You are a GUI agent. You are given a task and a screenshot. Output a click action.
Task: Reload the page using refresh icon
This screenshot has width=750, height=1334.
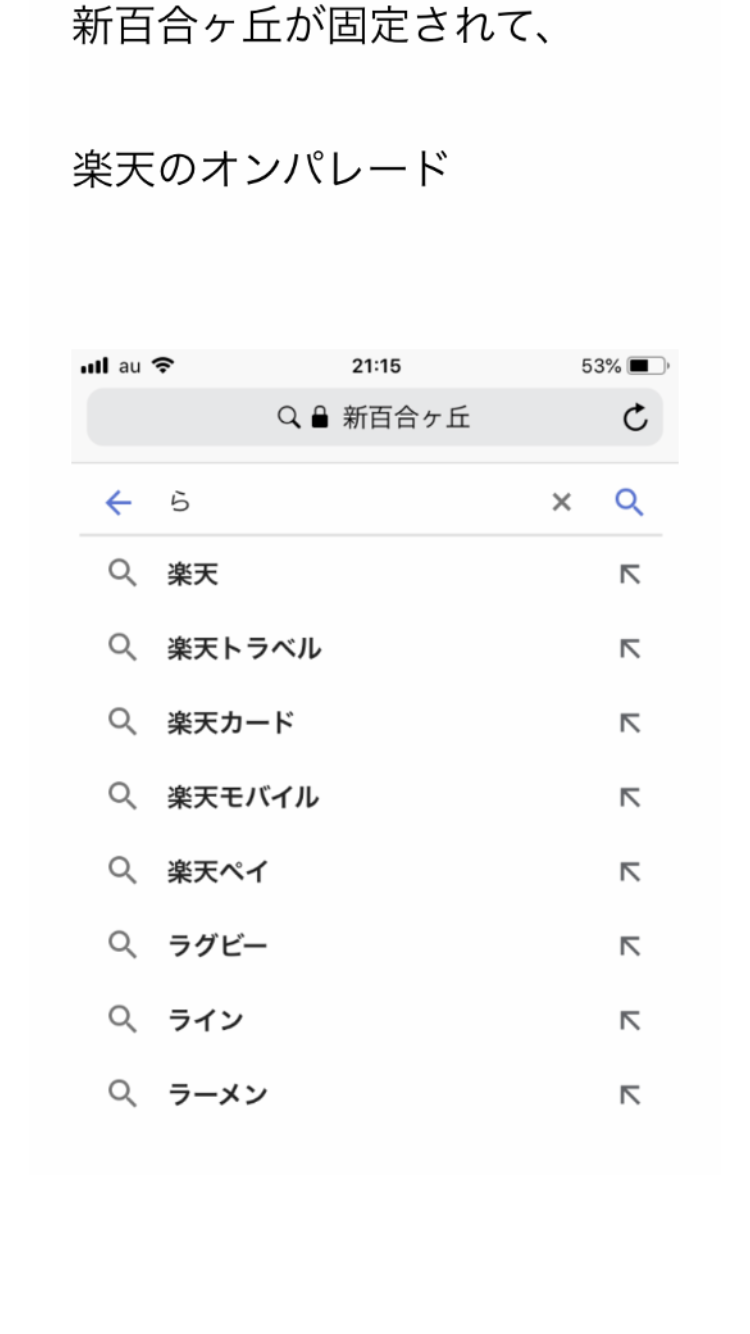coord(635,419)
